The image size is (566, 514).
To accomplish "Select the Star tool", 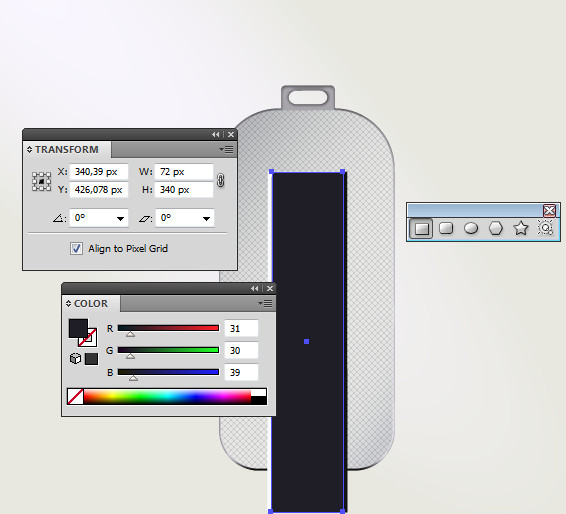I will pos(521,228).
